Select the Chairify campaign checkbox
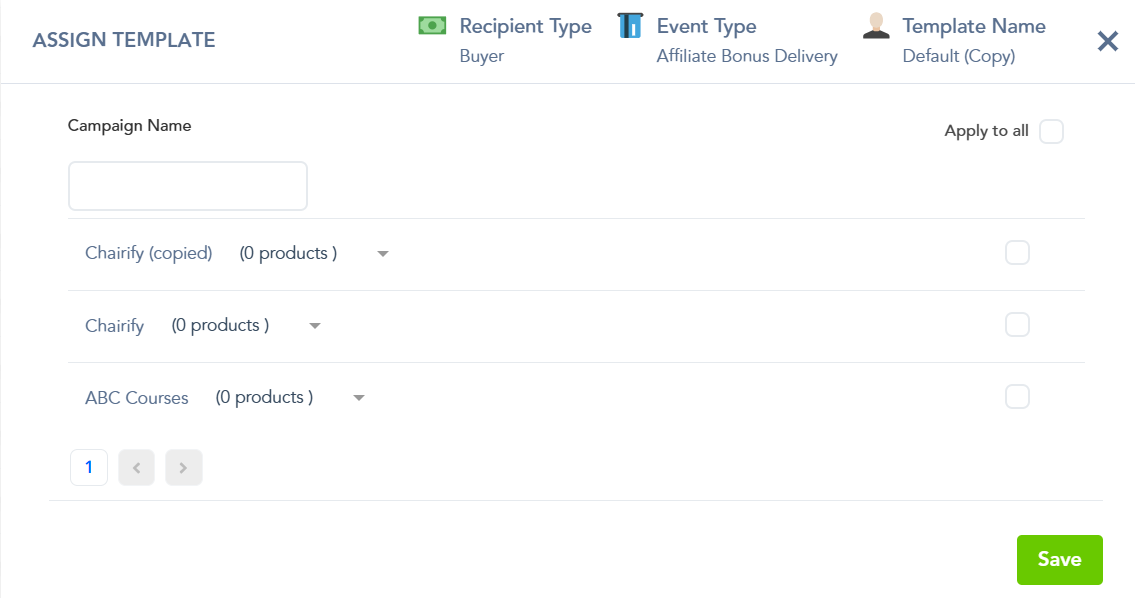1135x598 pixels. [x=1017, y=325]
